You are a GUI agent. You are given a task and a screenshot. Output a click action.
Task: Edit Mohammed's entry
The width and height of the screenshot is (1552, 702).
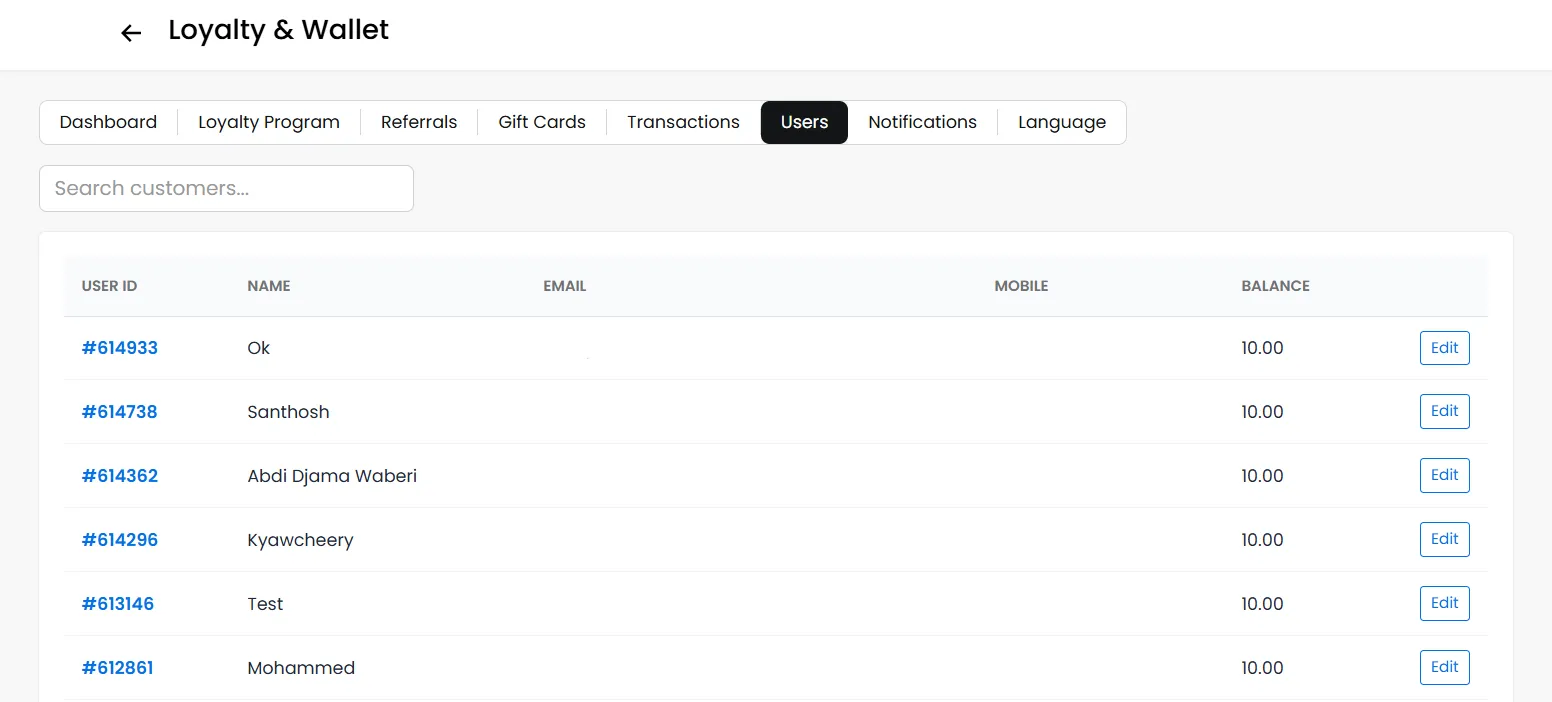pos(1444,667)
